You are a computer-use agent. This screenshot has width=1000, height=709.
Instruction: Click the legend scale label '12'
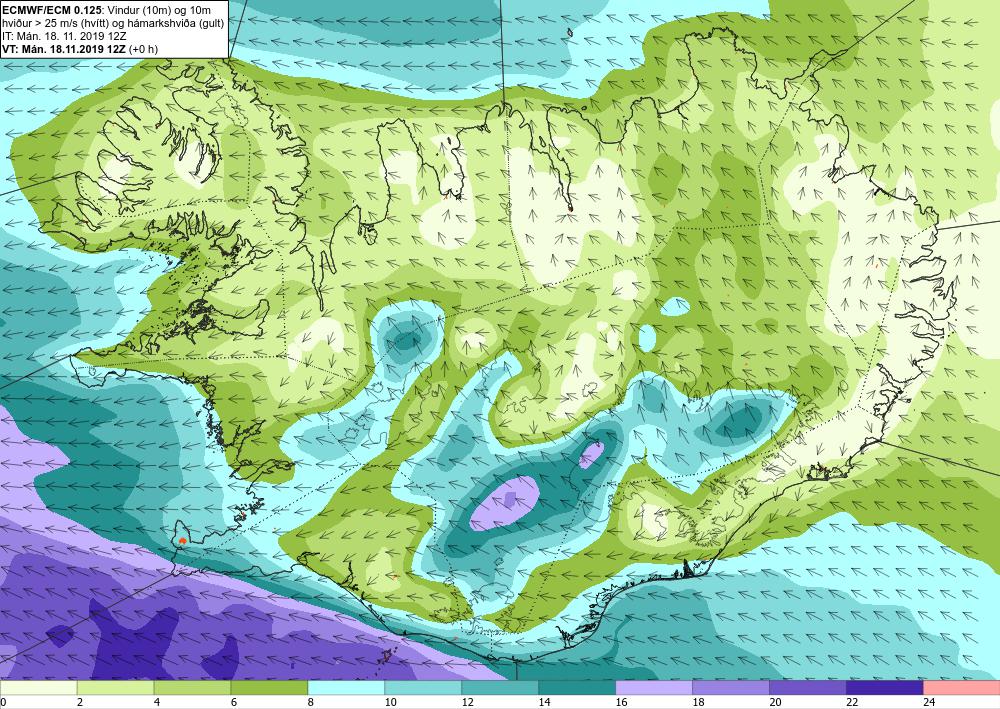[467, 702]
